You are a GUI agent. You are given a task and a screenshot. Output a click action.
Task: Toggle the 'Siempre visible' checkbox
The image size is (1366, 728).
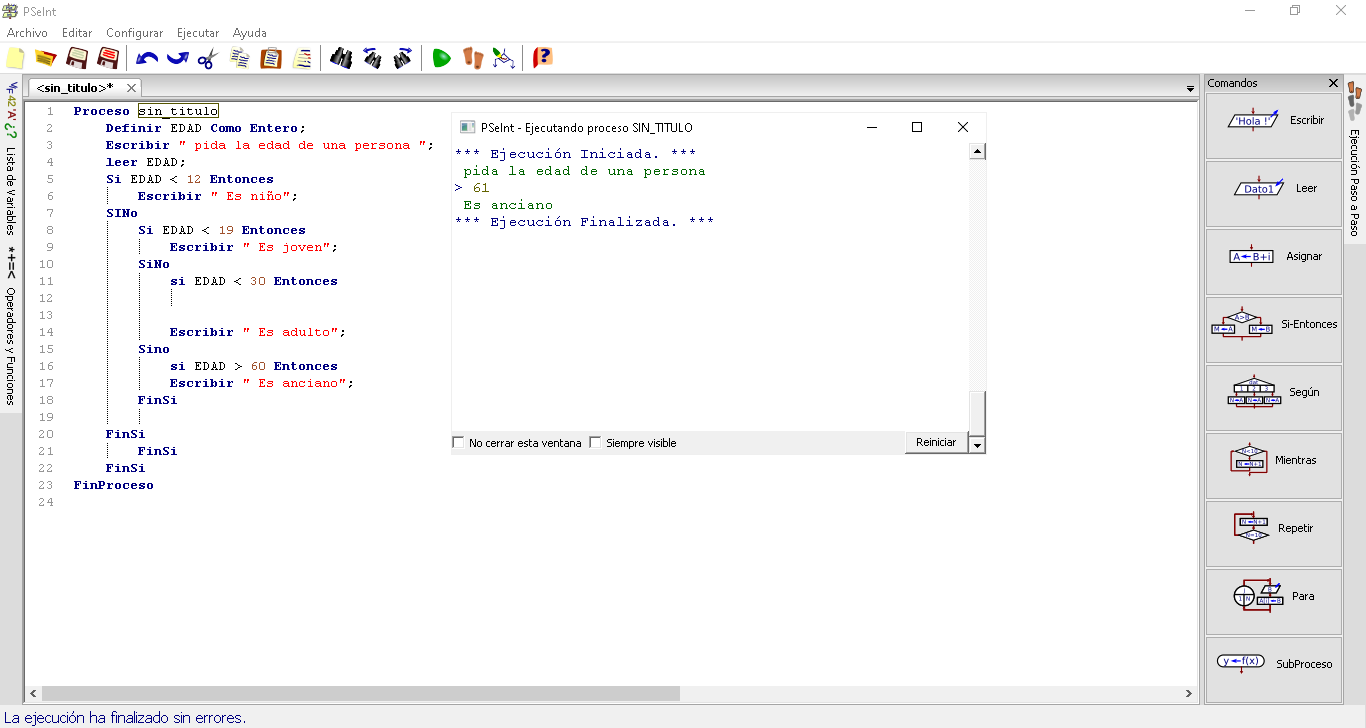[x=596, y=443]
